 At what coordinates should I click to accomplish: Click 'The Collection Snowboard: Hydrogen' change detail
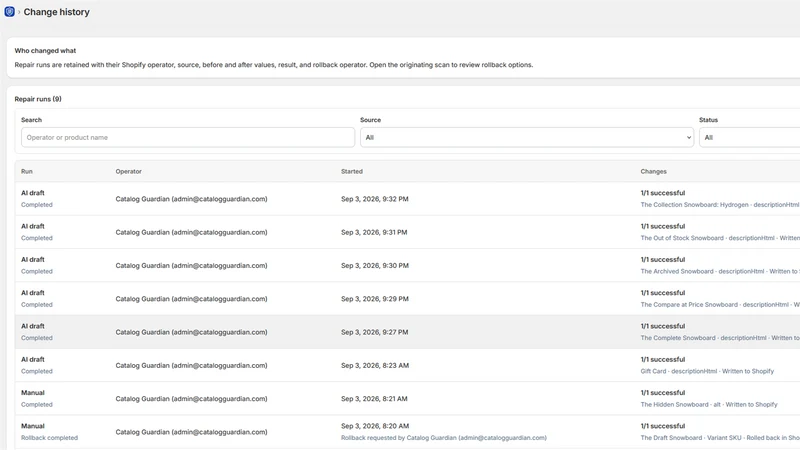(720, 205)
